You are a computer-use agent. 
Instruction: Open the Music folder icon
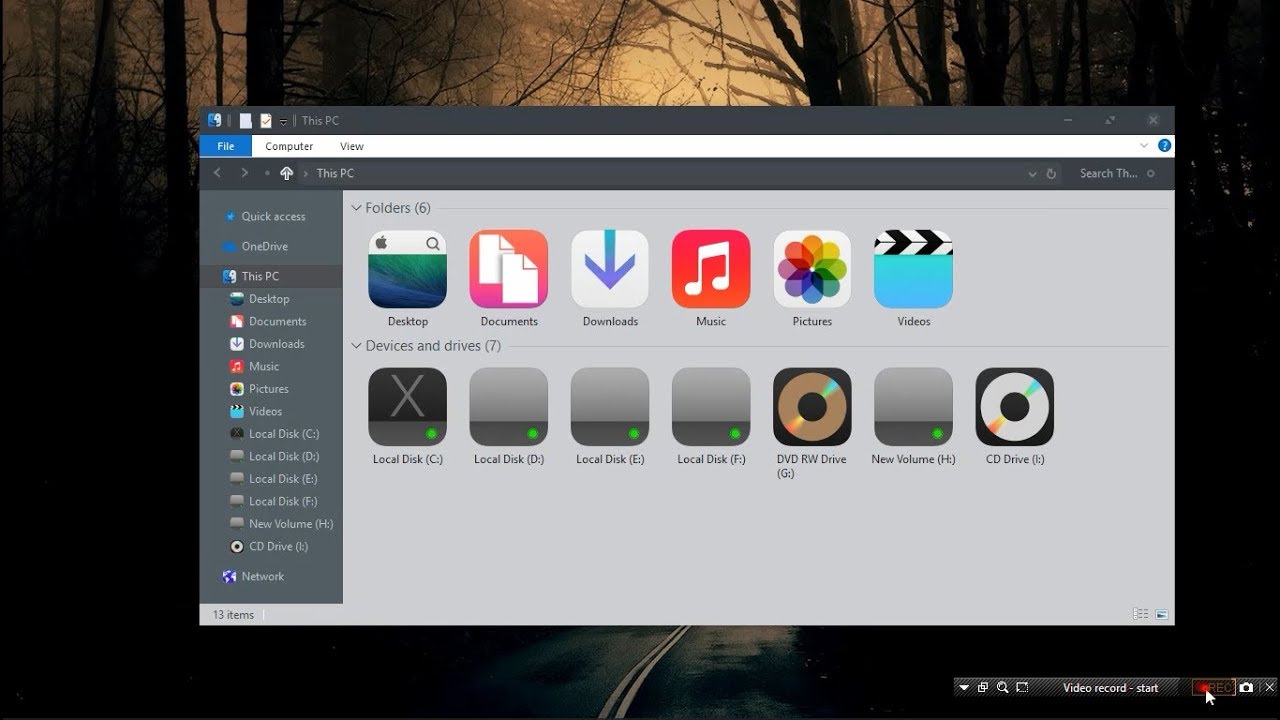pos(711,268)
